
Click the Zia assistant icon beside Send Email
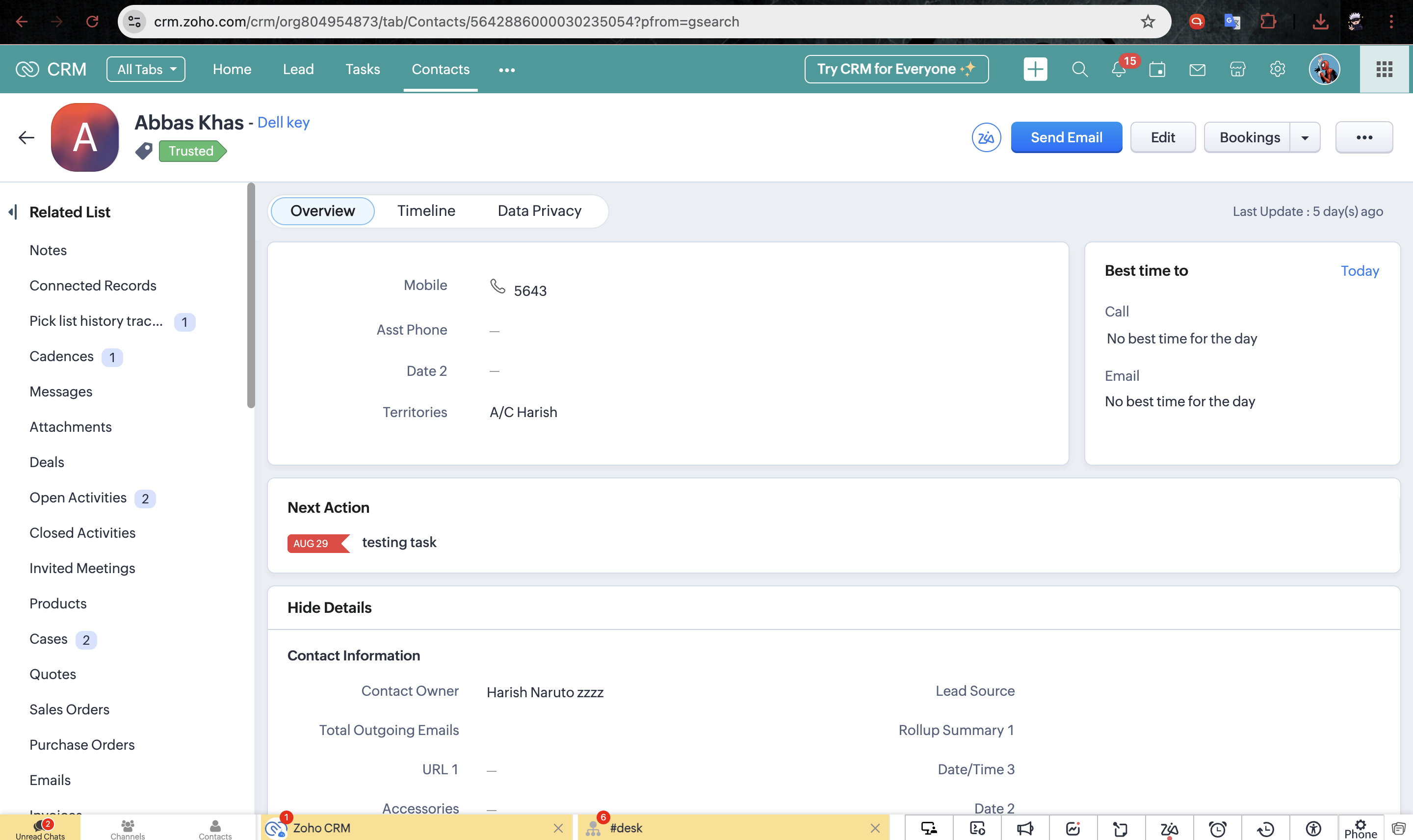(x=986, y=137)
